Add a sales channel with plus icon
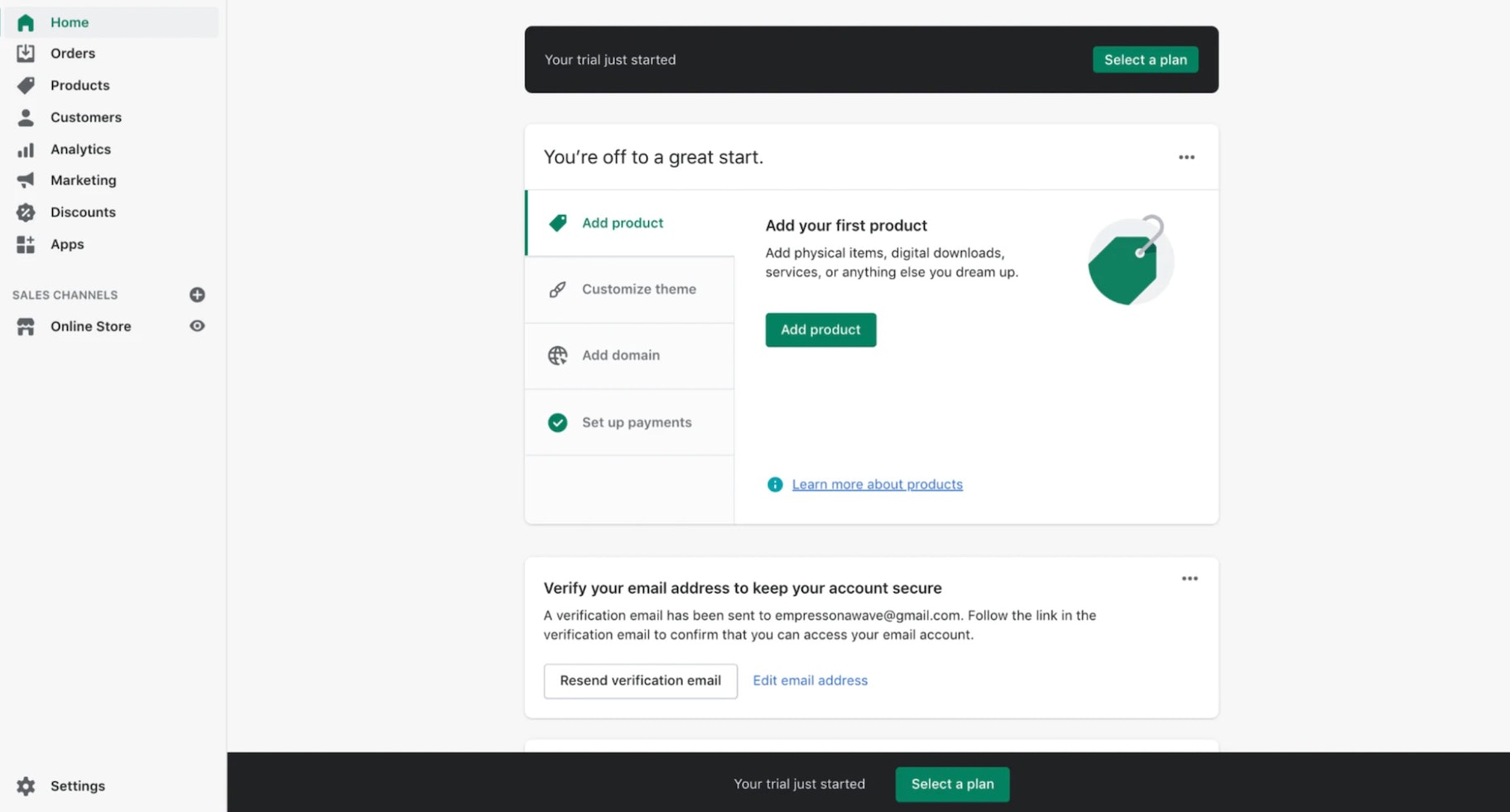The height and width of the screenshot is (812, 1510). point(197,295)
